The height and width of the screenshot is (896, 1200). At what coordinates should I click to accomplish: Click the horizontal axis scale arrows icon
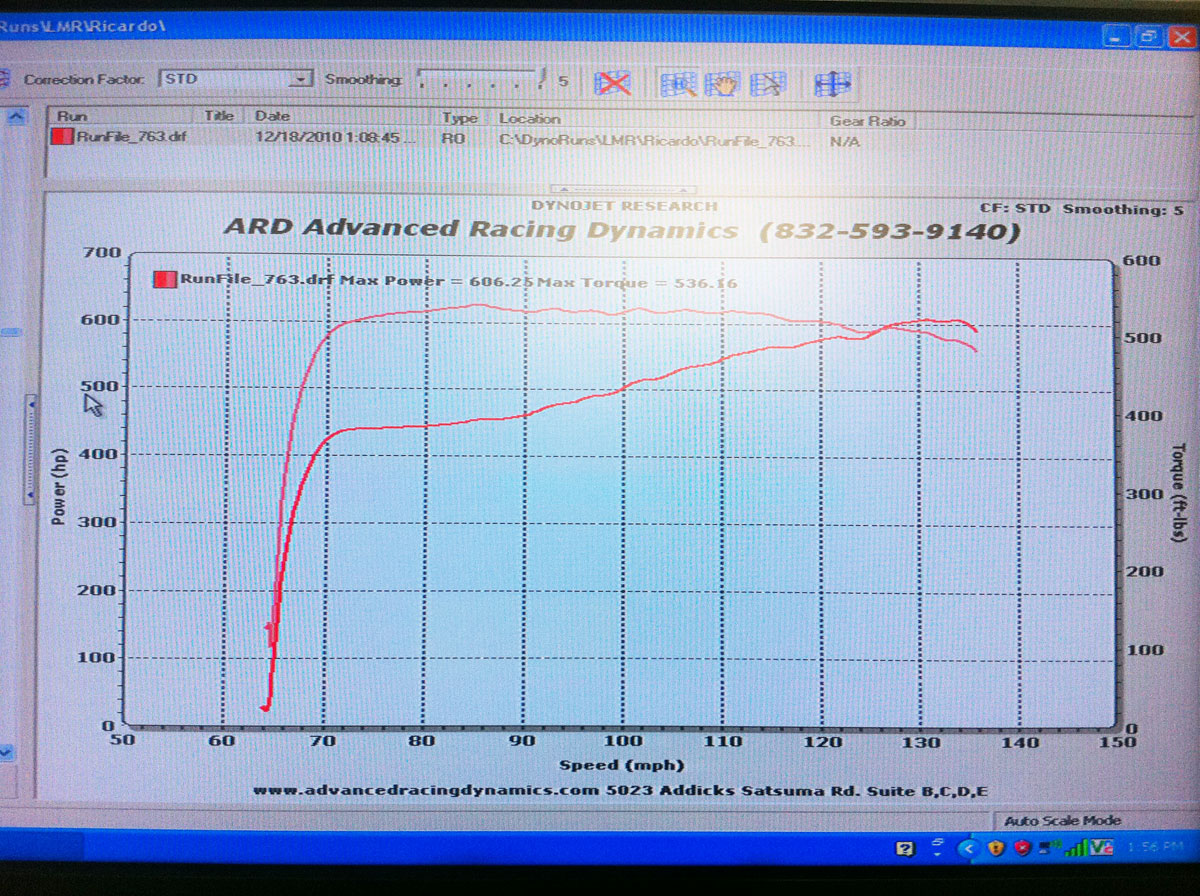tap(831, 83)
